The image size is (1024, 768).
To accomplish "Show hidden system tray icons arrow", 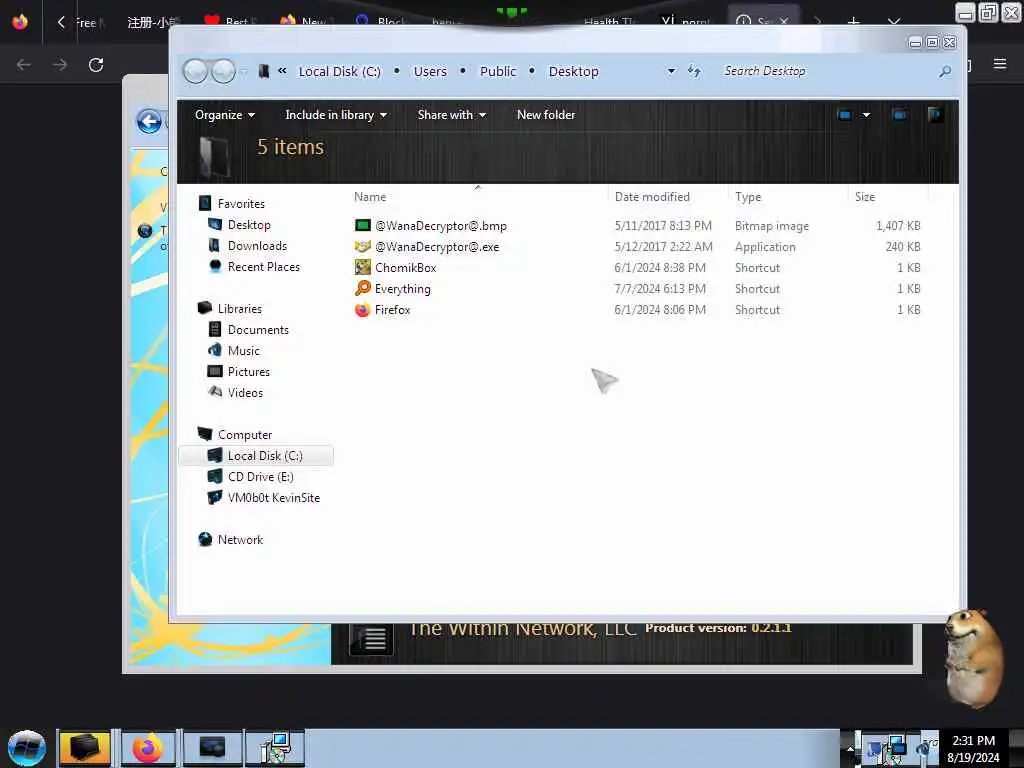I will 850,748.
